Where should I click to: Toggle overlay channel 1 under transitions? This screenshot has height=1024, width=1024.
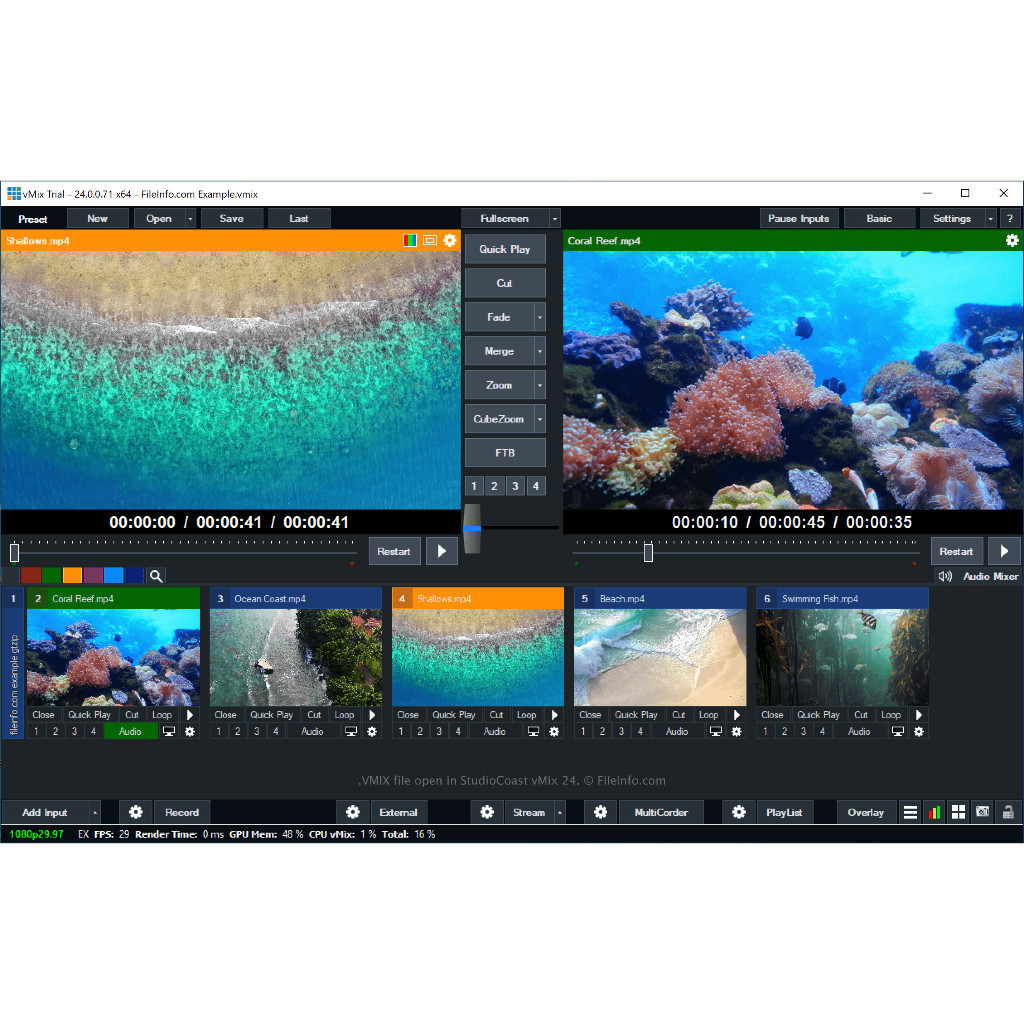click(x=474, y=486)
